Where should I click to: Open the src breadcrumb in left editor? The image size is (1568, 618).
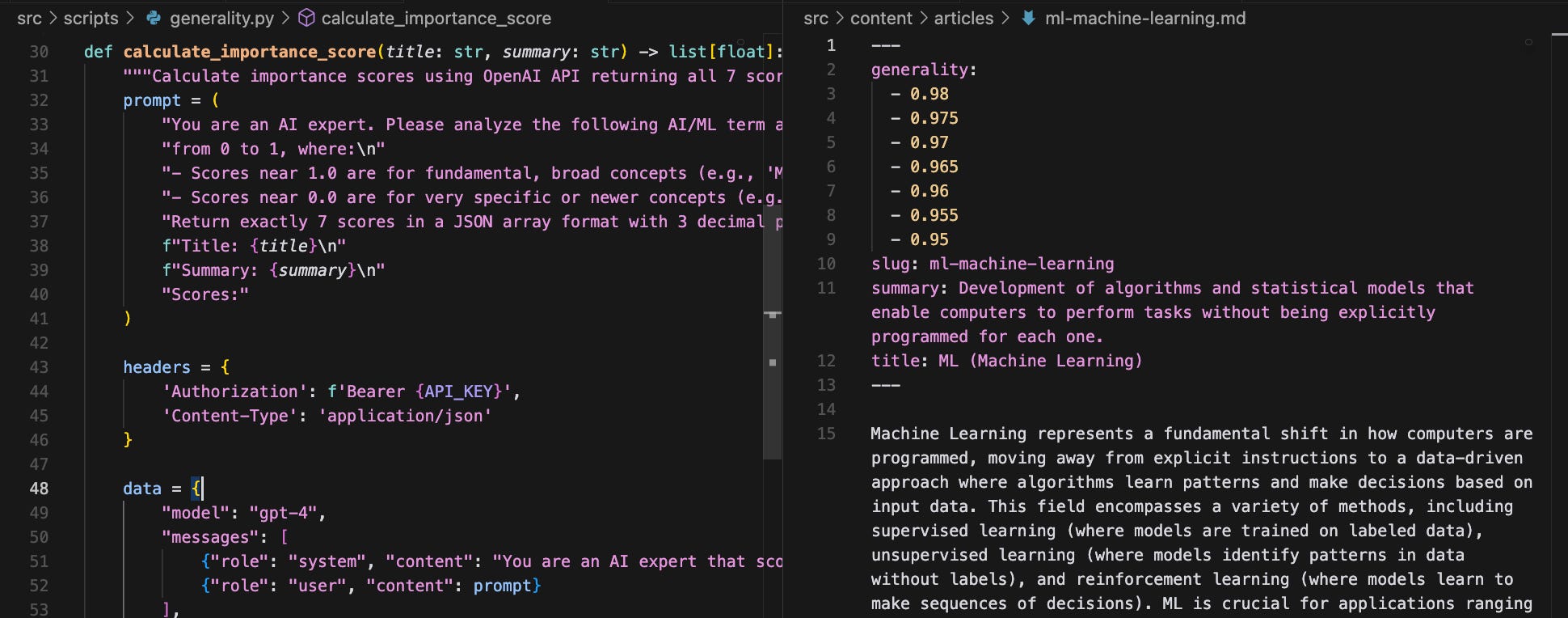click(x=29, y=18)
